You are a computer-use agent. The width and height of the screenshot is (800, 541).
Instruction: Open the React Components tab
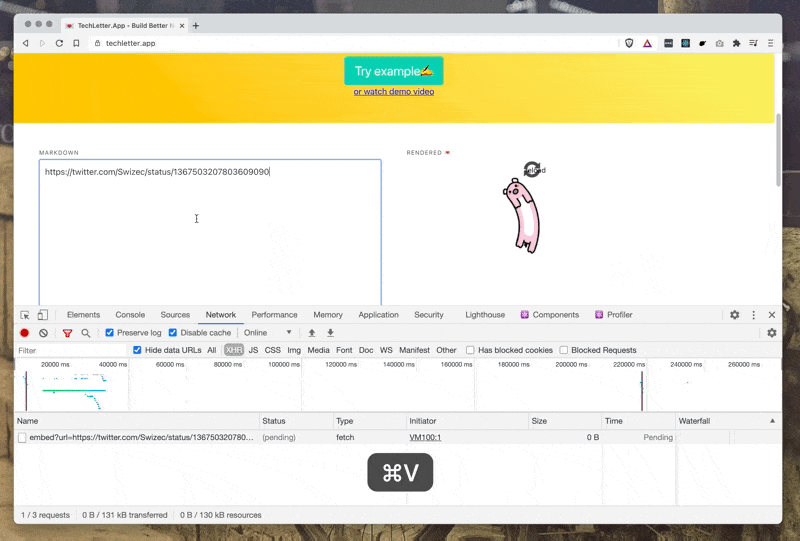tap(549, 315)
